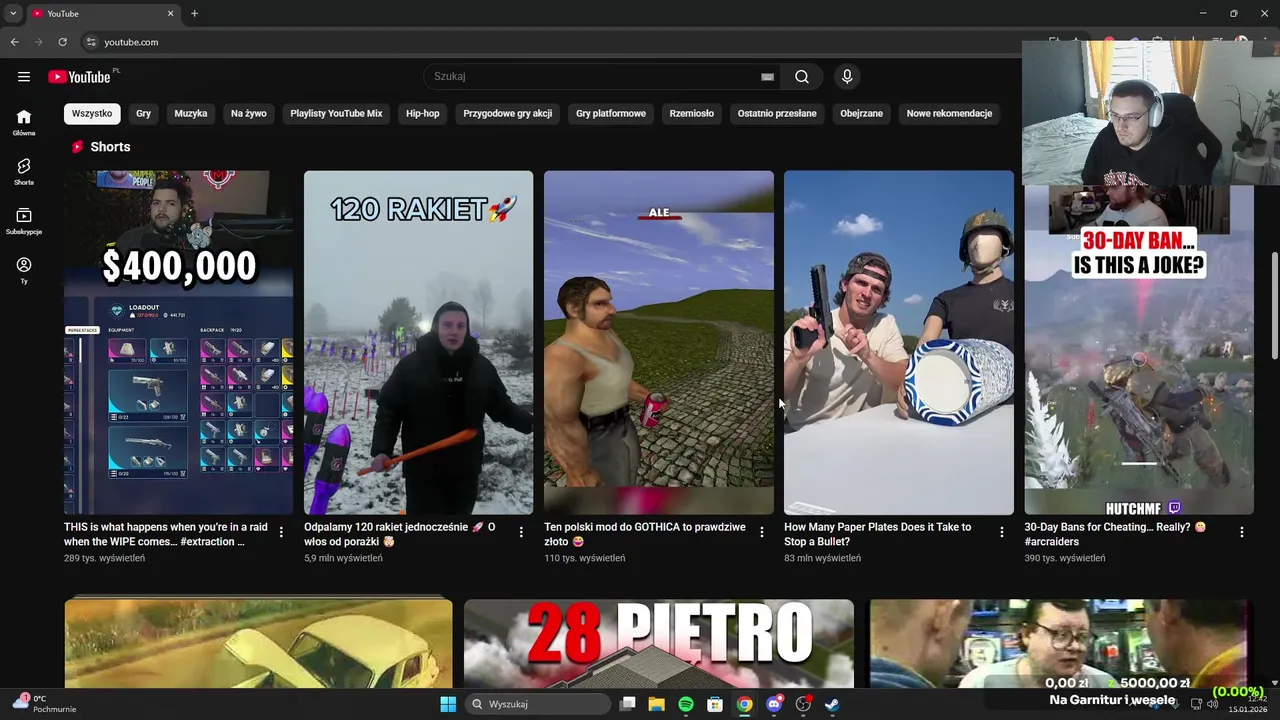View site information icon in the address bar
Viewport: 1280px width, 720px height.
tap(90, 42)
